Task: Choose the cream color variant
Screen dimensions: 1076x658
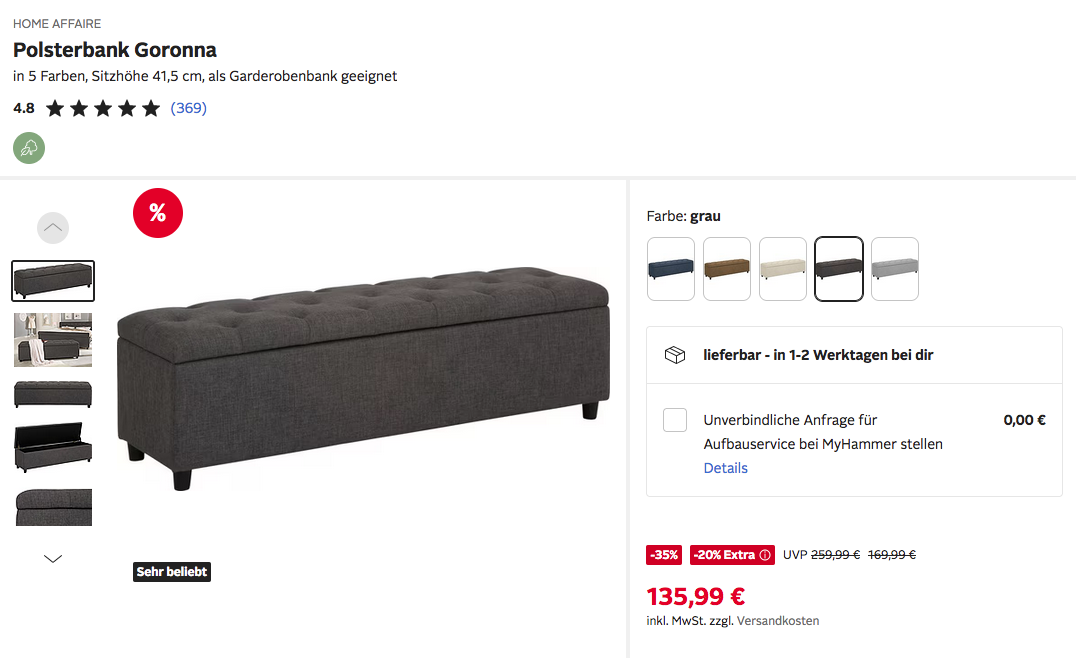Action: [783, 269]
